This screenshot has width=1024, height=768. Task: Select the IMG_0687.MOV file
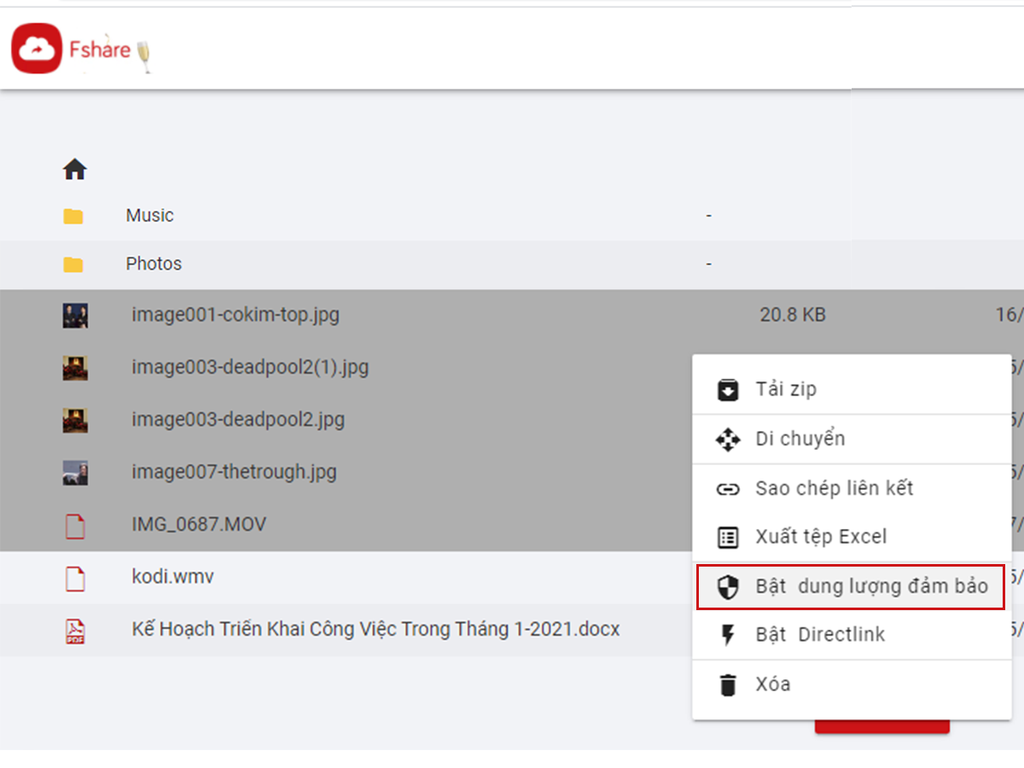coord(199,525)
